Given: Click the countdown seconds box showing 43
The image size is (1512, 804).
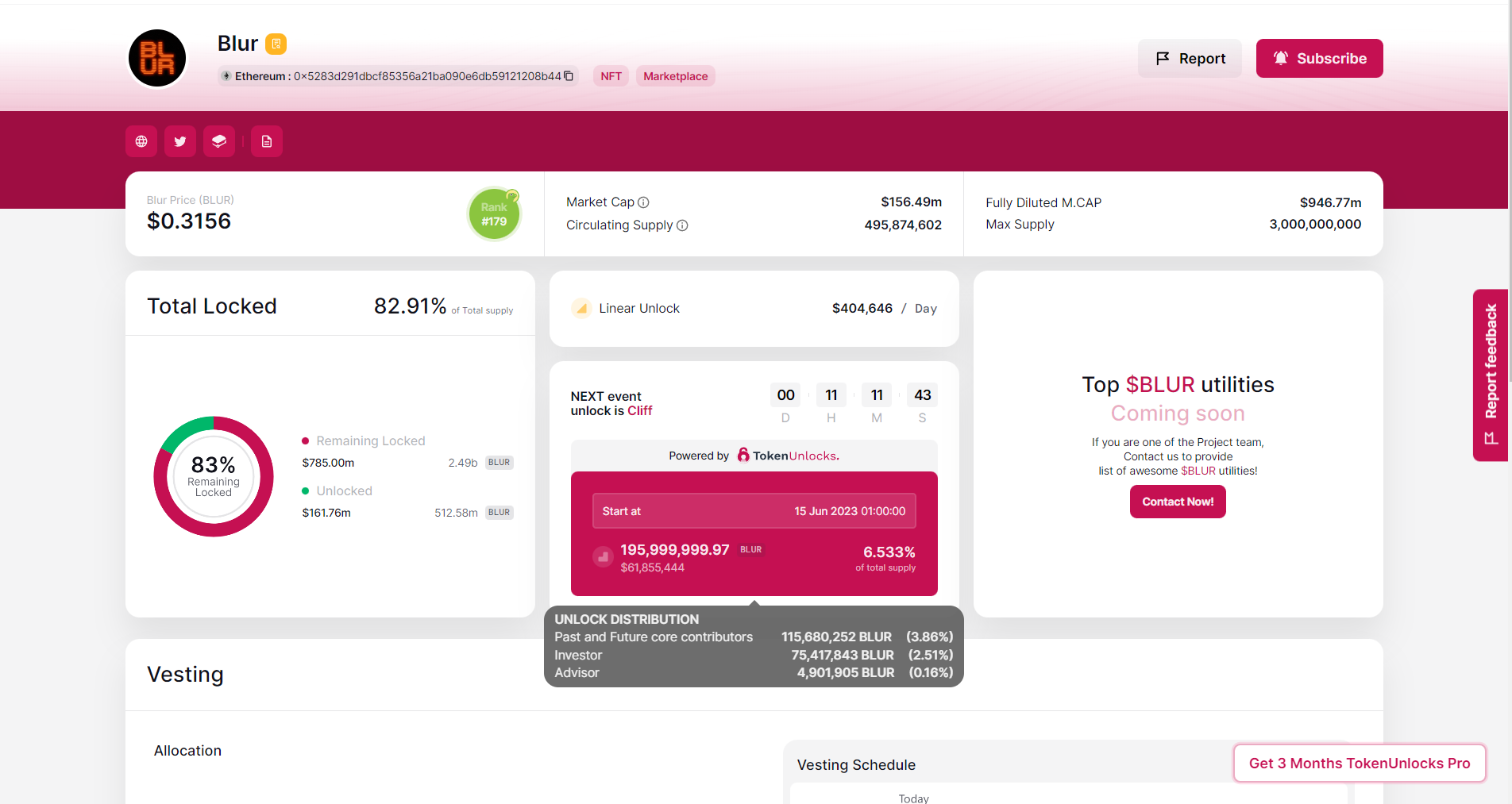Looking at the screenshot, I should click(922, 395).
